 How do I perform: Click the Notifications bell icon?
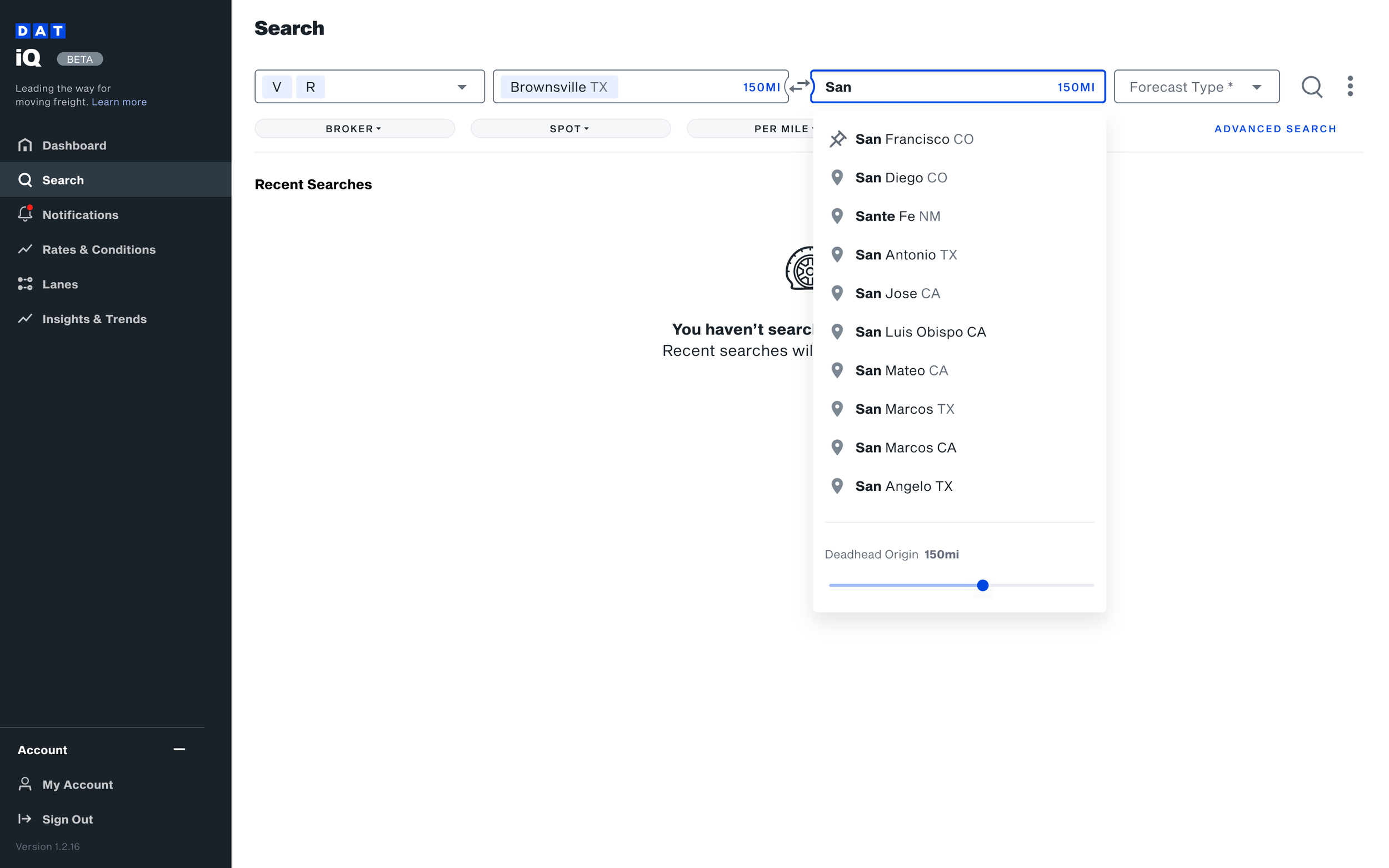point(24,214)
